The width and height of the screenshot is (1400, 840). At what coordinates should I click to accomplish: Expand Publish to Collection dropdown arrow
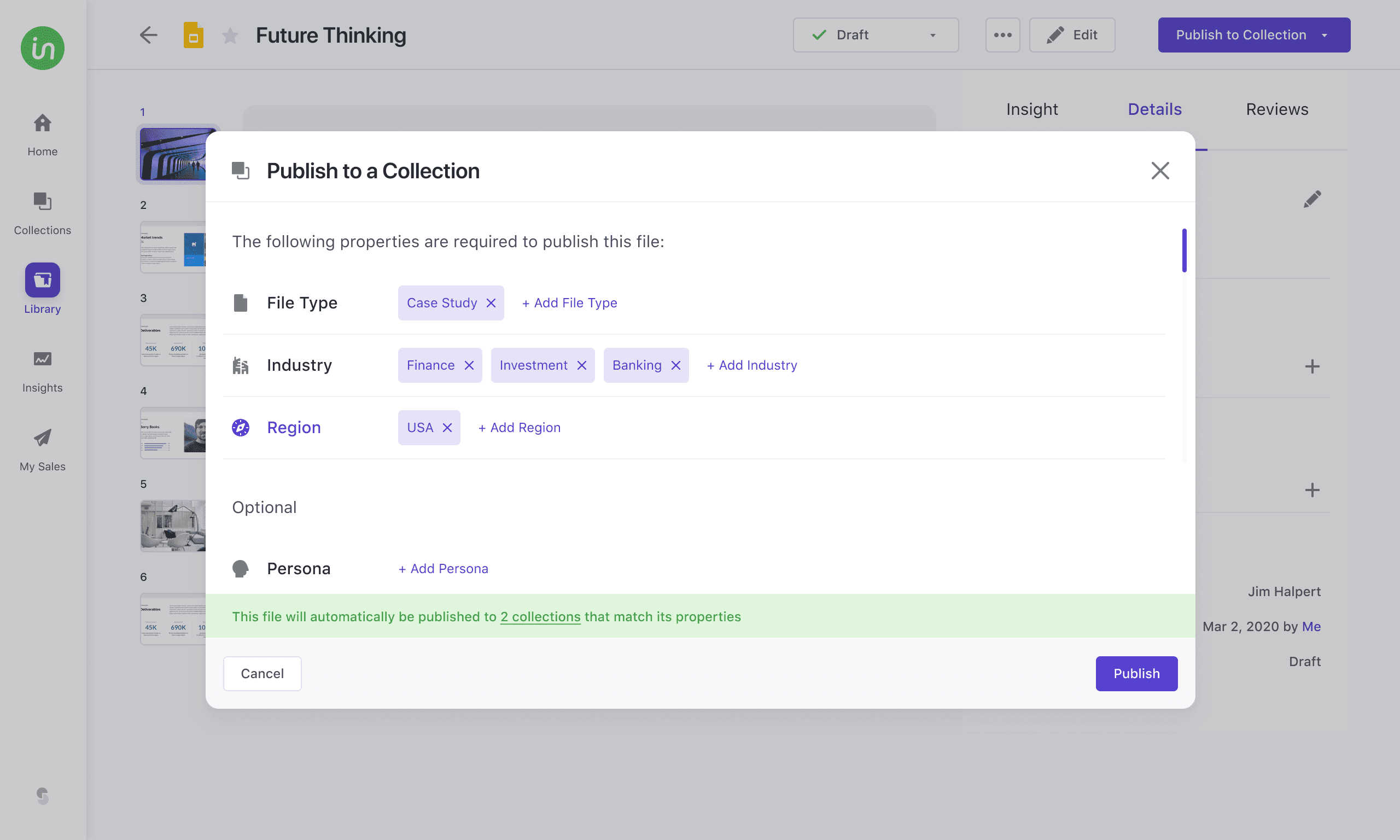[x=1324, y=35]
